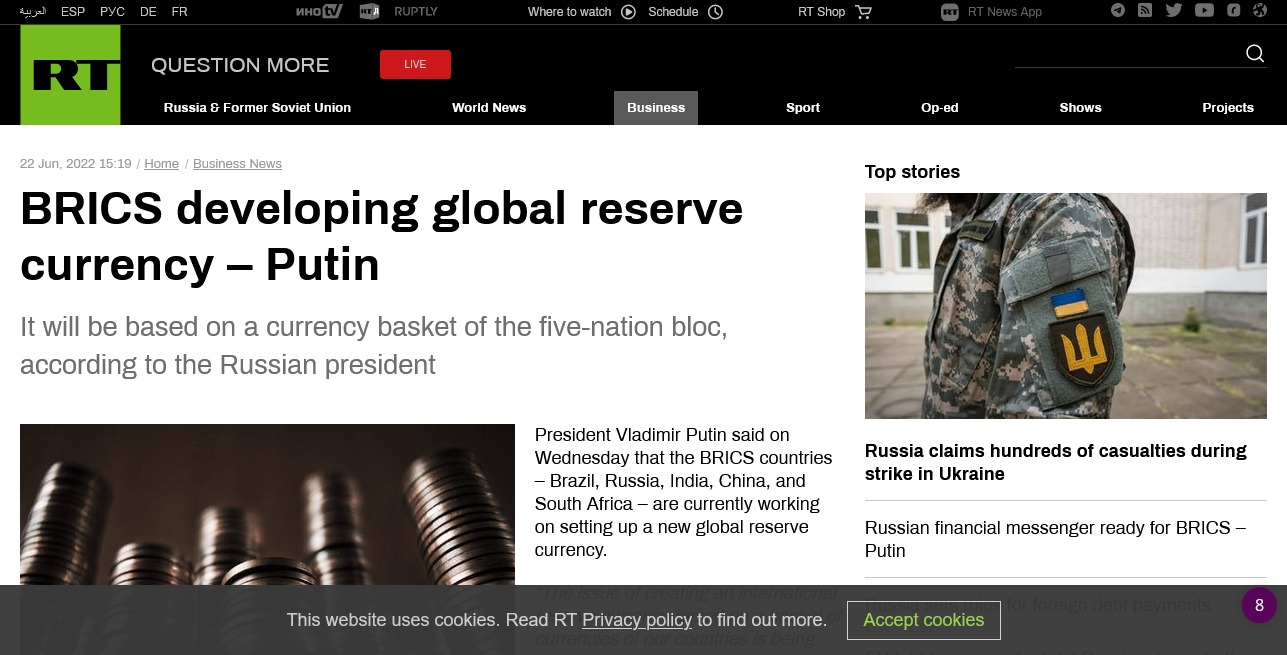
Task: Open the stacked coins article image
Action: pyautogui.click(x=267, y=539)
